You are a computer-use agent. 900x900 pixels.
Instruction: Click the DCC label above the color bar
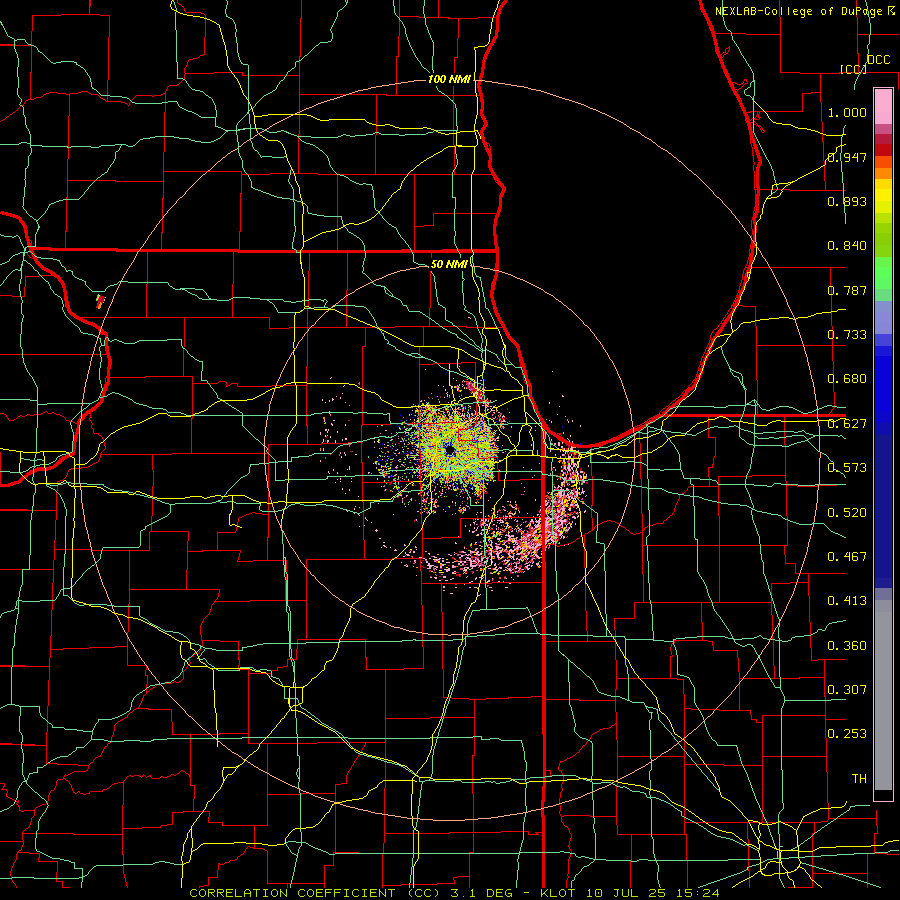point(878,60)
